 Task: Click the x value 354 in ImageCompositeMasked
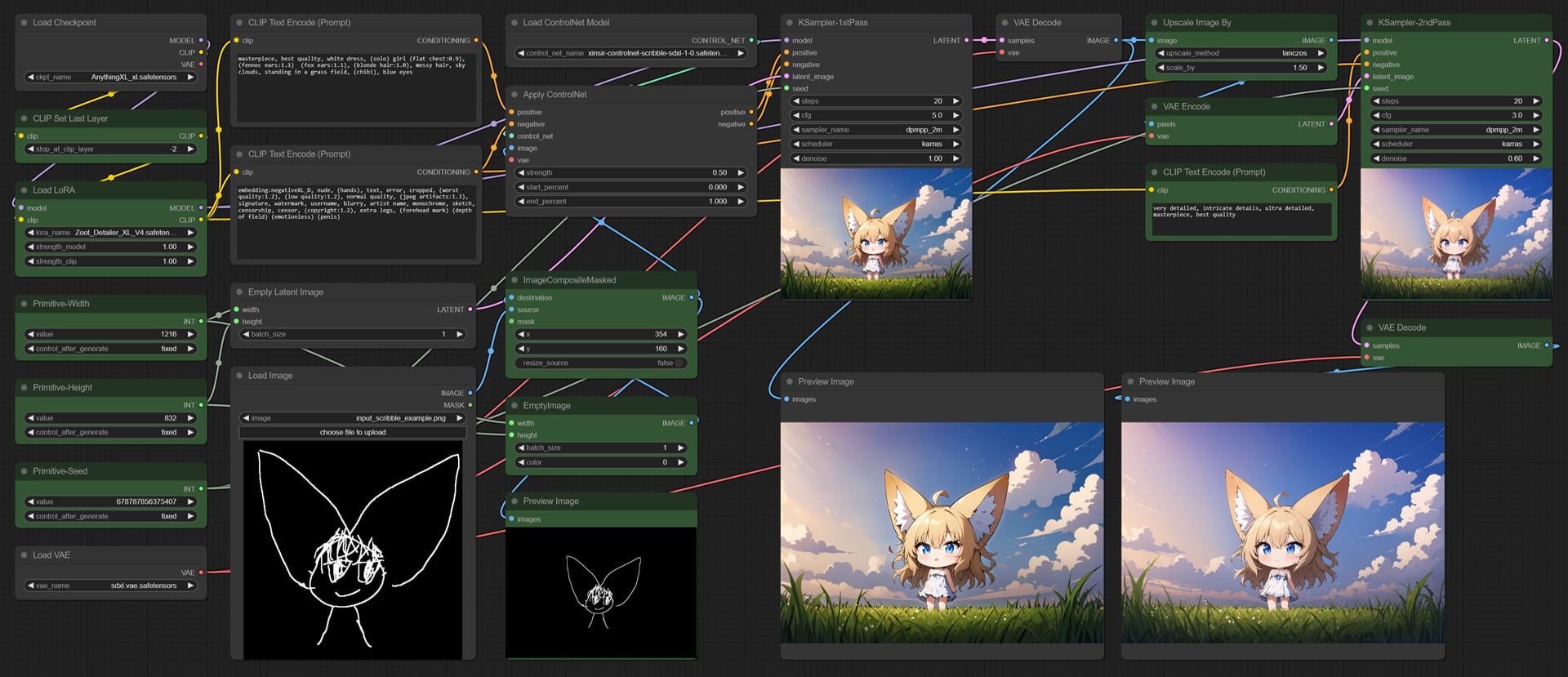[x=601, y=334]
